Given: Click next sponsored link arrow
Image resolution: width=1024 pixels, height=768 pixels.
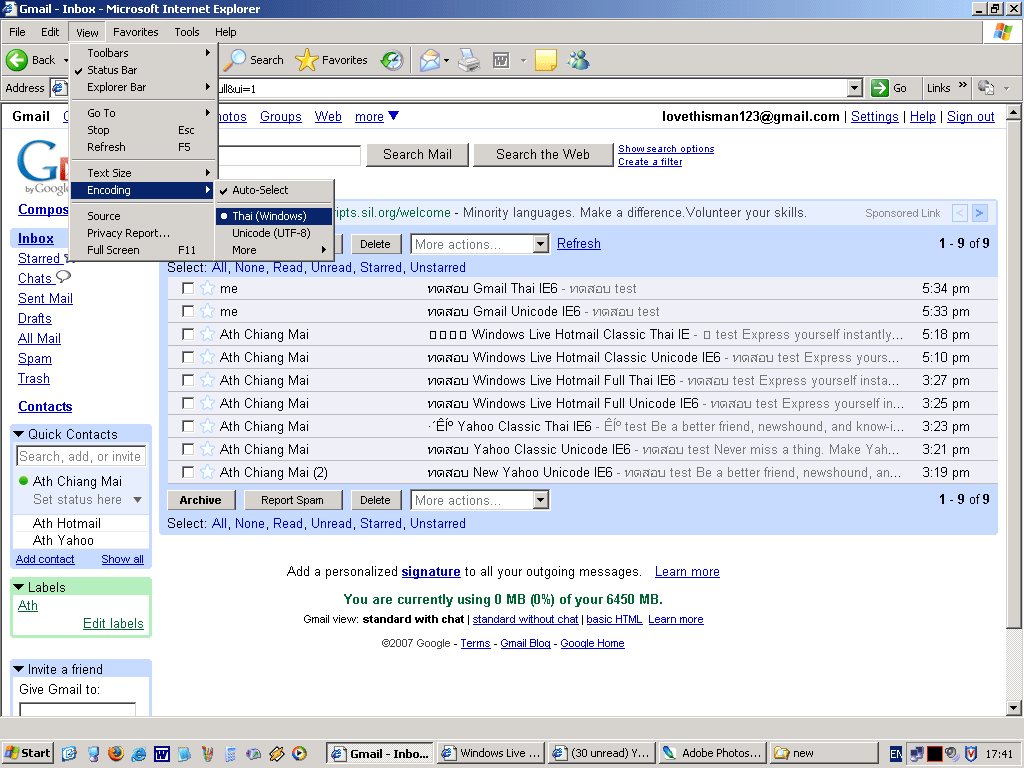Looking at the screenshot, I should (x=979, y=213).
